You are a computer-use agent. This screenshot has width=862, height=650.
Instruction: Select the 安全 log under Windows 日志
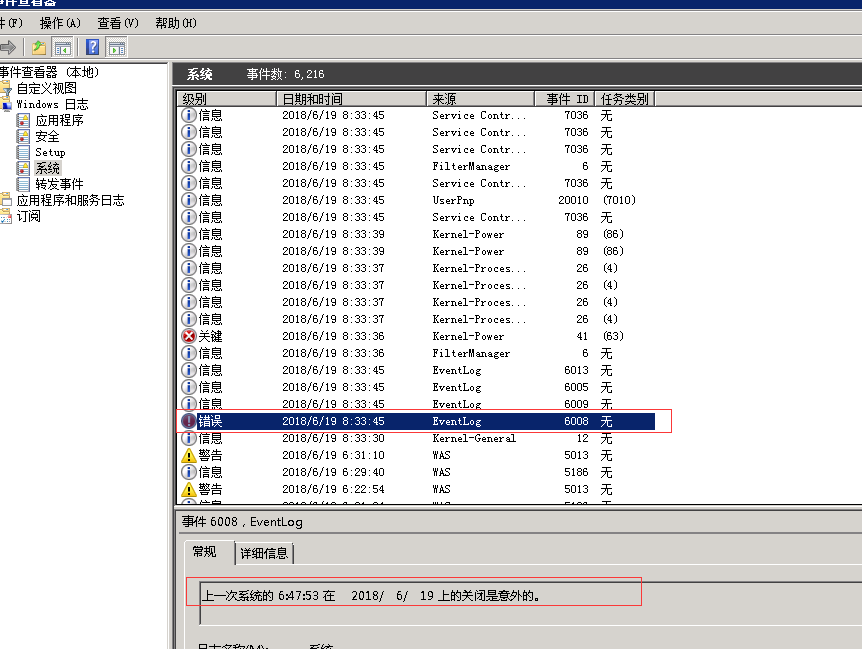47,136
